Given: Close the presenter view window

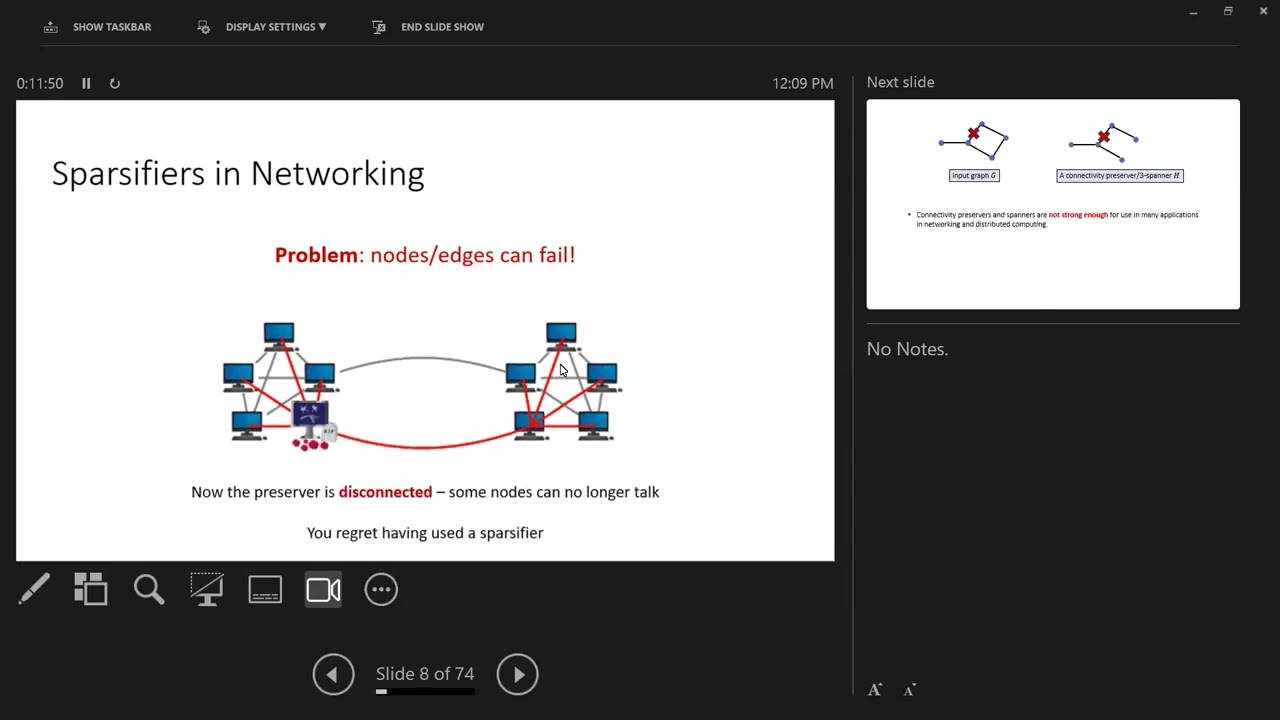Looking at the screenshot, I should point(1263,11).
